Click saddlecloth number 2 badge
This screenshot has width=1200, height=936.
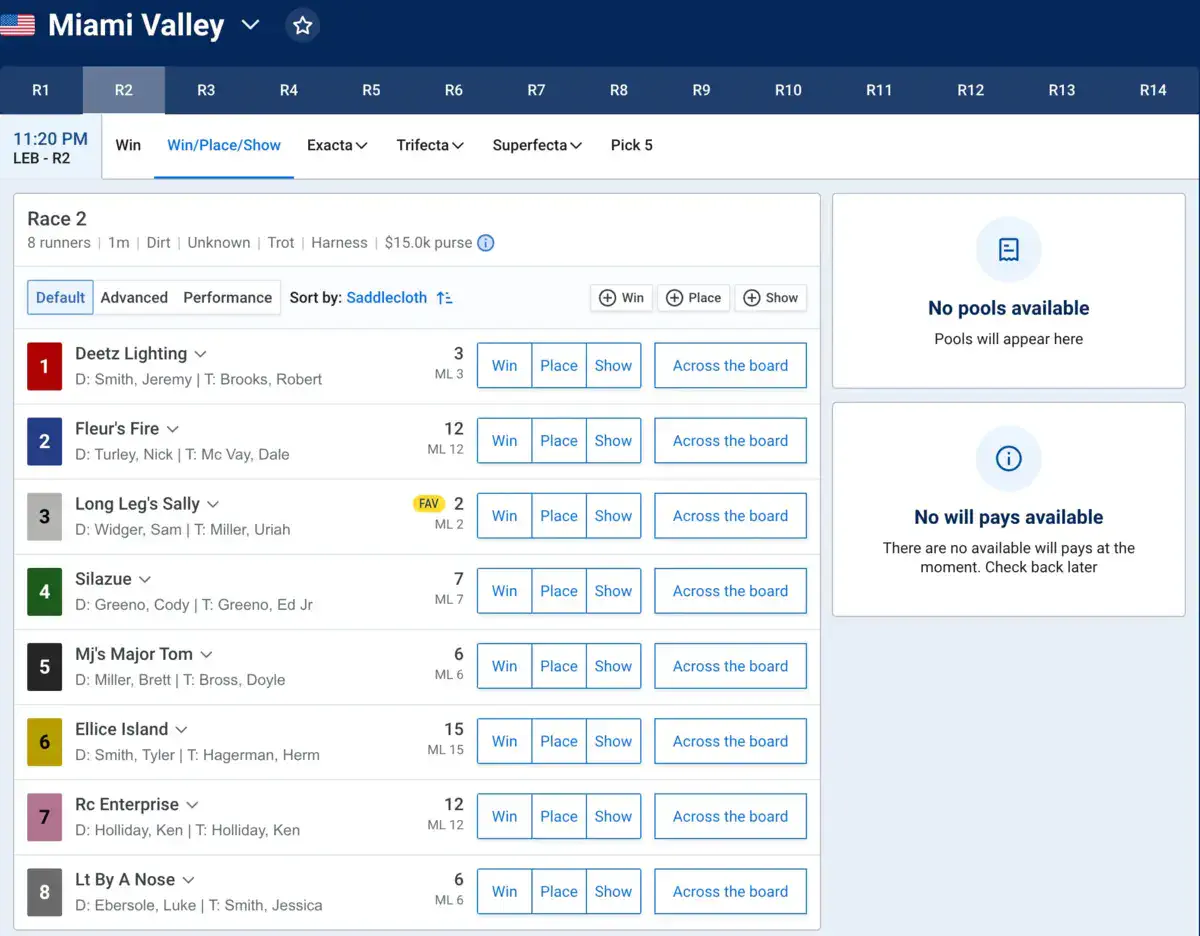coord(44,441)
